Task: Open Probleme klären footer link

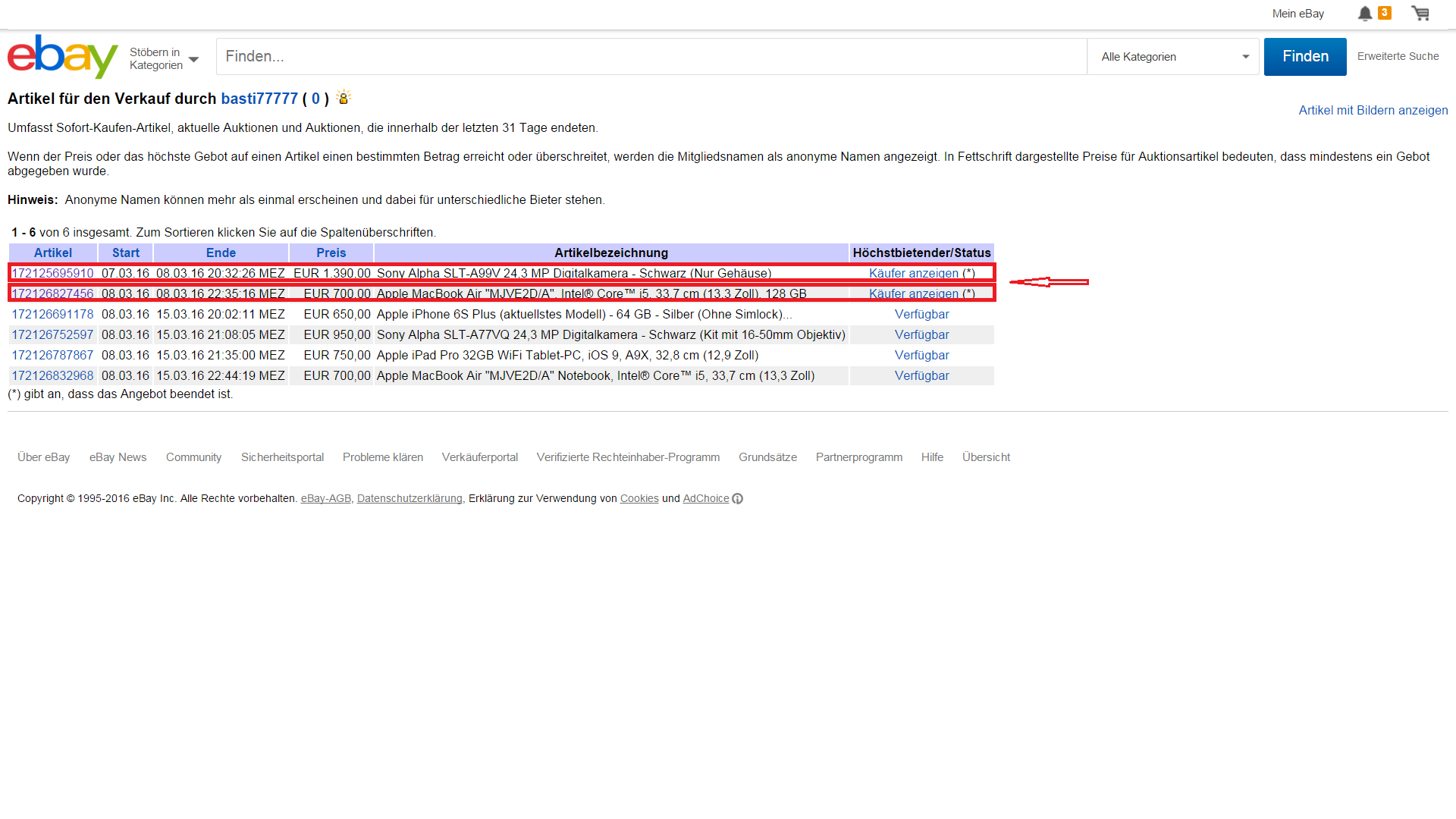Action: click(383, 457)
